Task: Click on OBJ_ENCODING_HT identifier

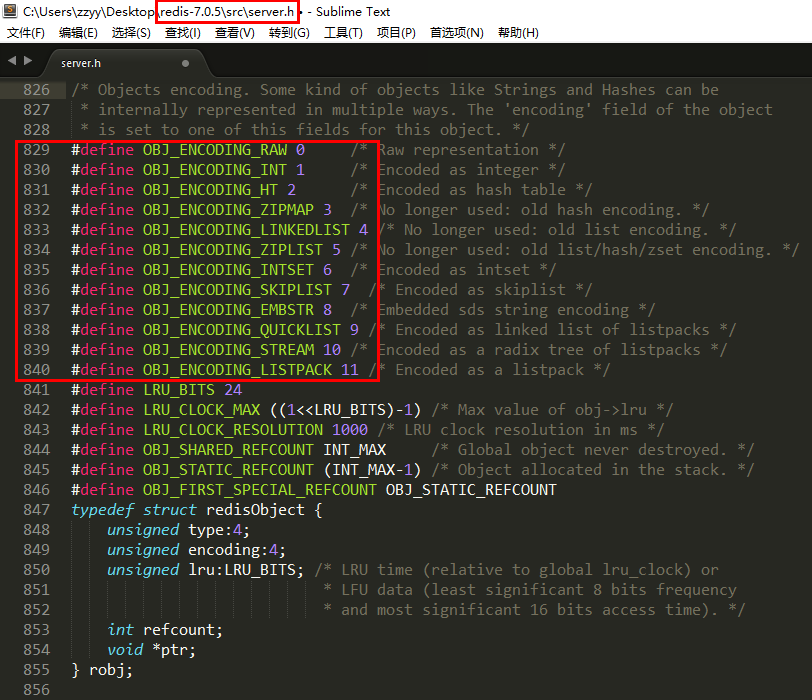Action: (x=210, y=190)
